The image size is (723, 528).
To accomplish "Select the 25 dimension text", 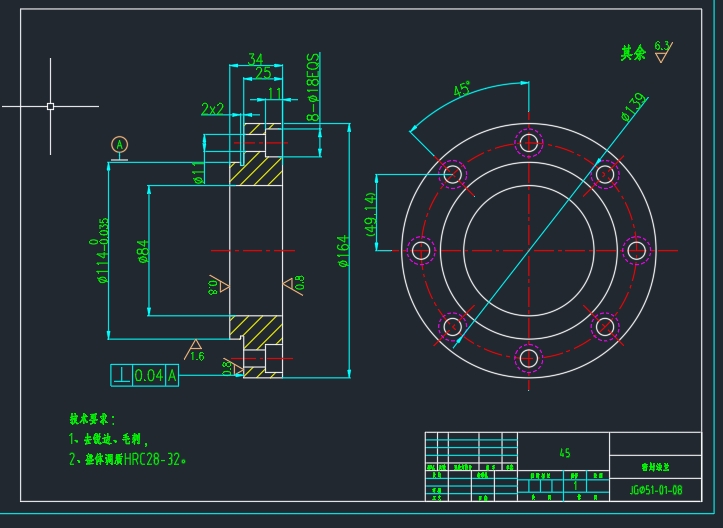I will pyautogui.click(x=263, y=73).
